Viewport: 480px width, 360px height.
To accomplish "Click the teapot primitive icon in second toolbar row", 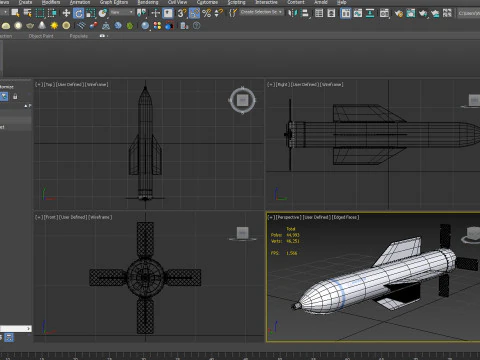I will click(x=30, y=26).
